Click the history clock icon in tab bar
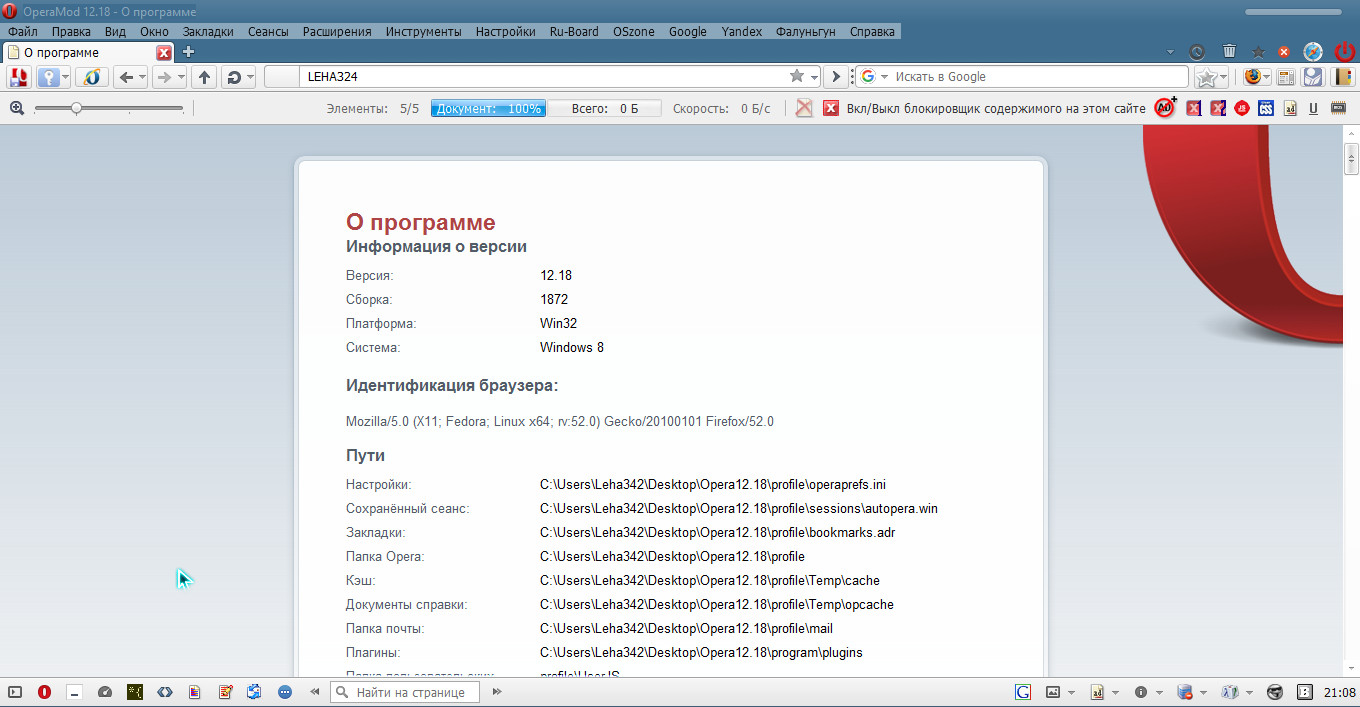This screenshot has height=707, width=1360. pos(1197,52)
